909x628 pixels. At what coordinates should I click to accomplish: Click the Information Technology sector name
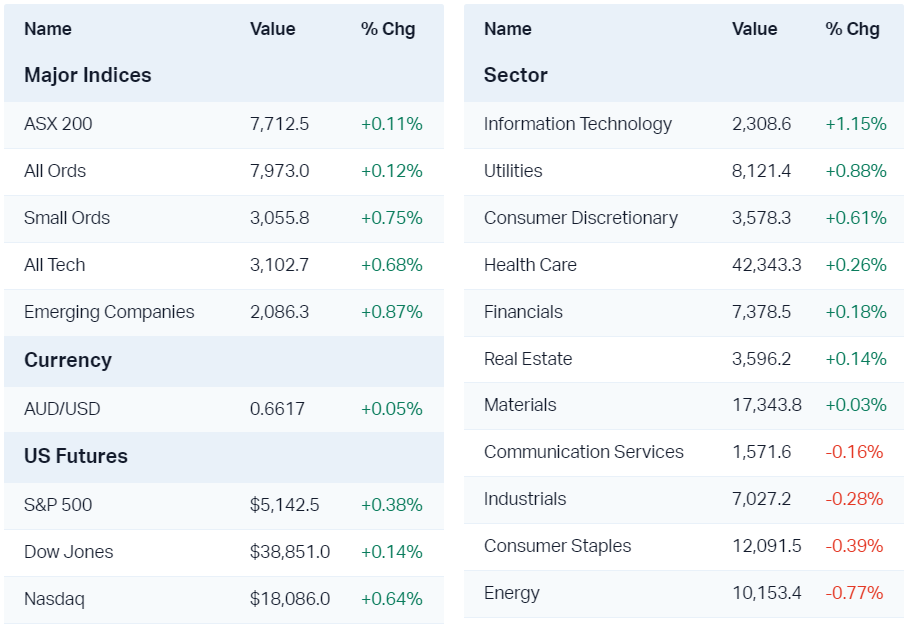[x=578, y=124]
